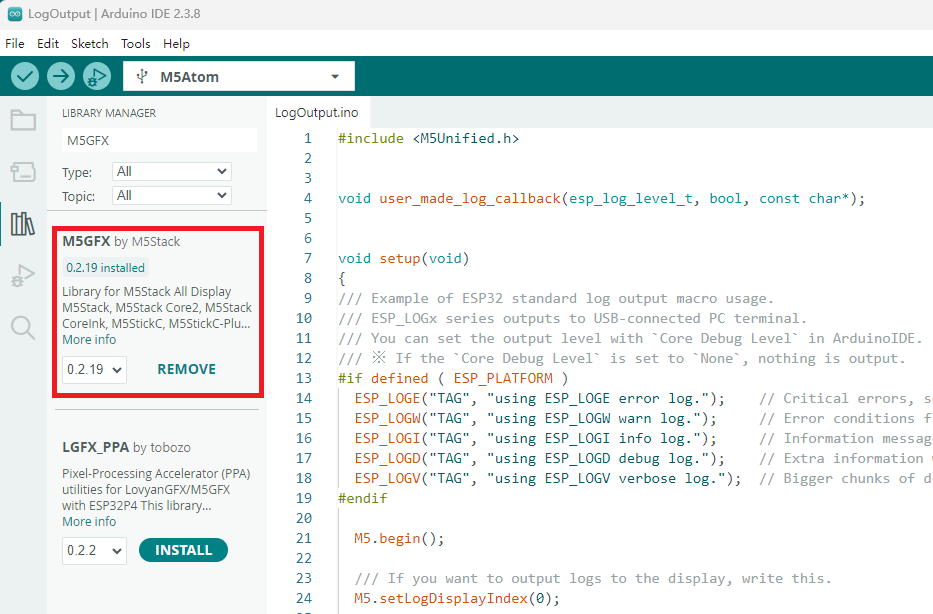Viewport: 933px width, 614px height.
Task: Expand the LGFX_PPA version 0.2.2 dropdown
Action: pos(94,550)
